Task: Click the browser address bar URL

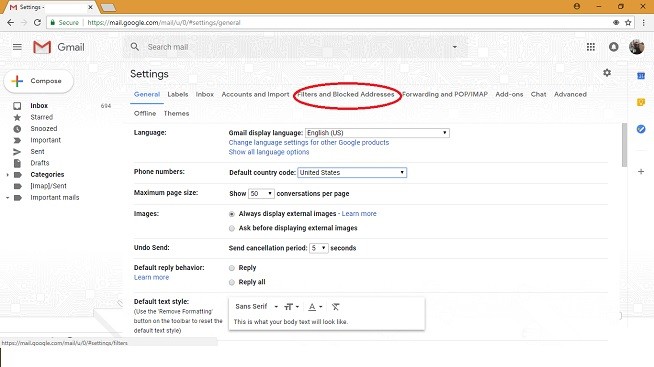Action: coord(164,23)
